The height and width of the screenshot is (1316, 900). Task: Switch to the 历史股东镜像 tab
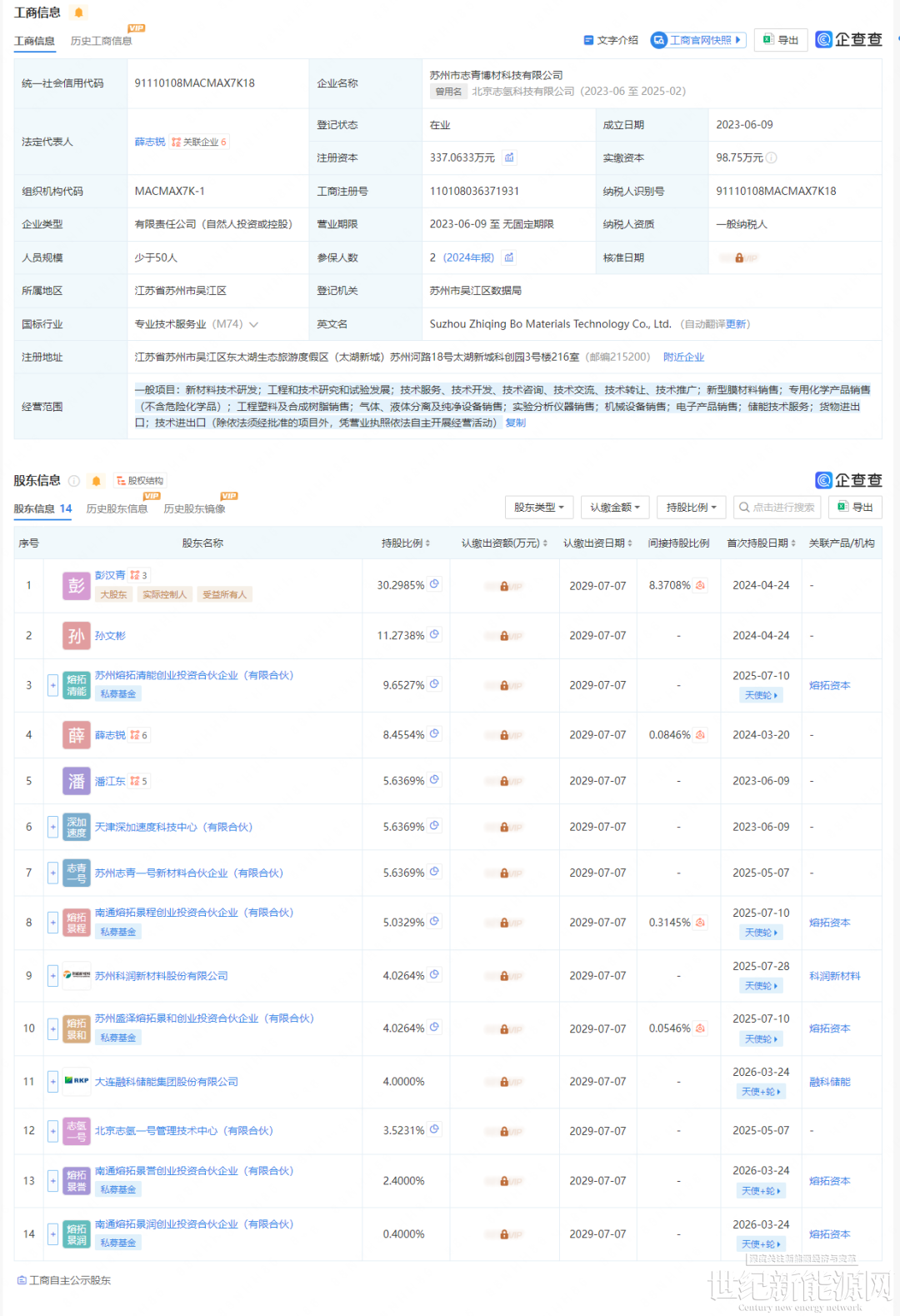pyautogui.click(x=194, y=509)
